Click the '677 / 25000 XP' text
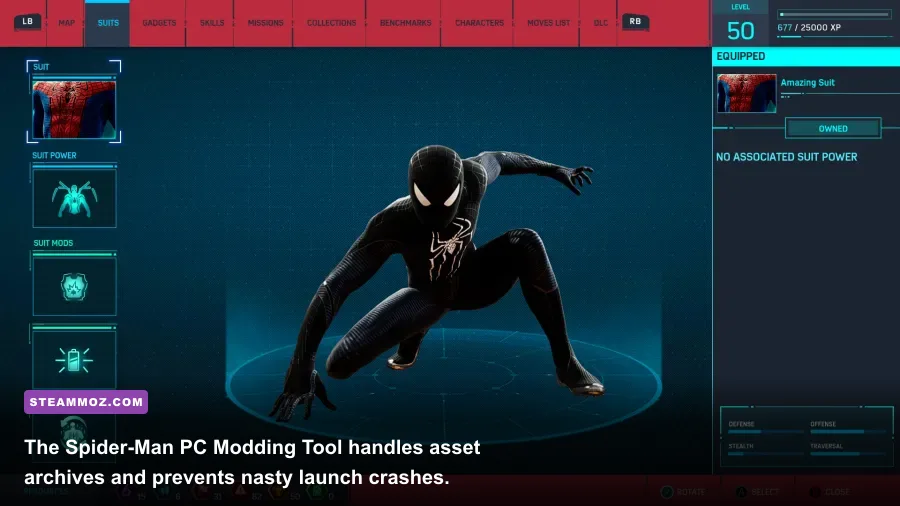900x506 pixels. click(809, 28)
